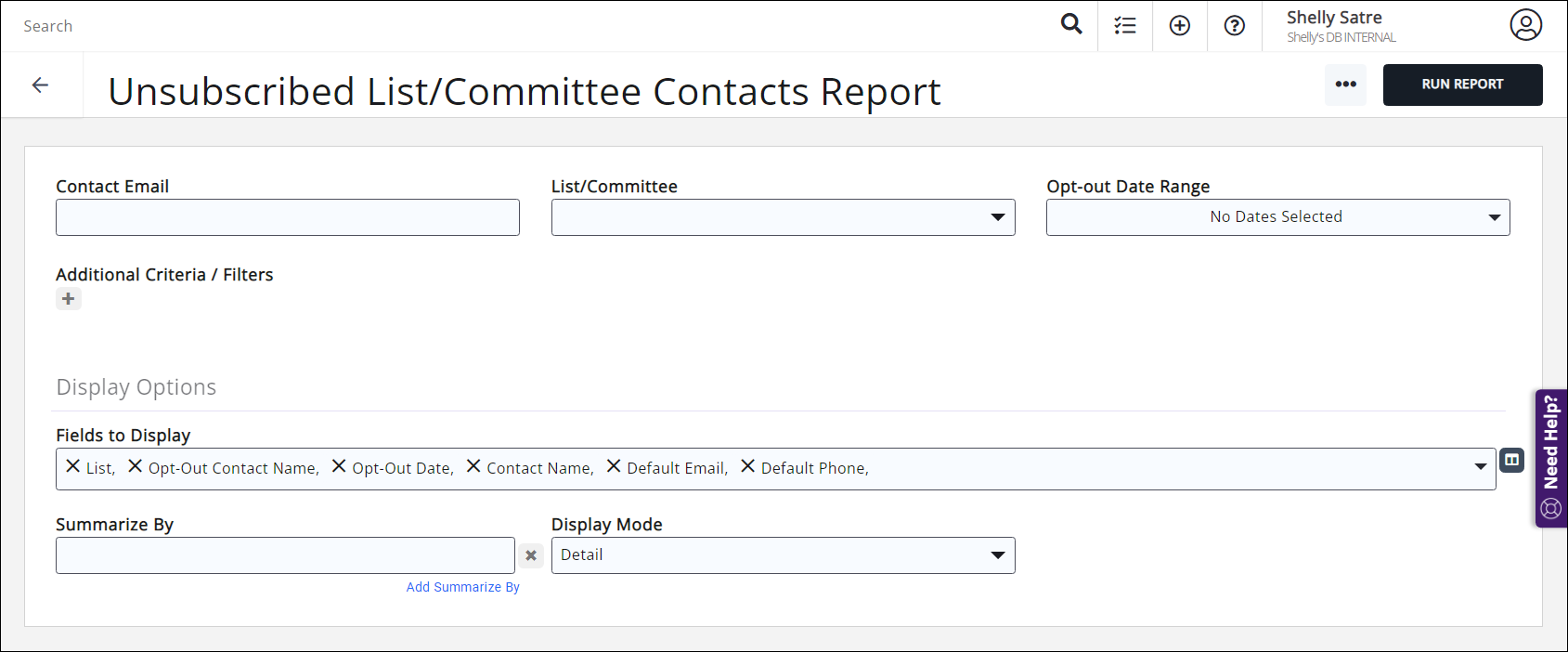Open the help question mark icon

coord(1234,26)
